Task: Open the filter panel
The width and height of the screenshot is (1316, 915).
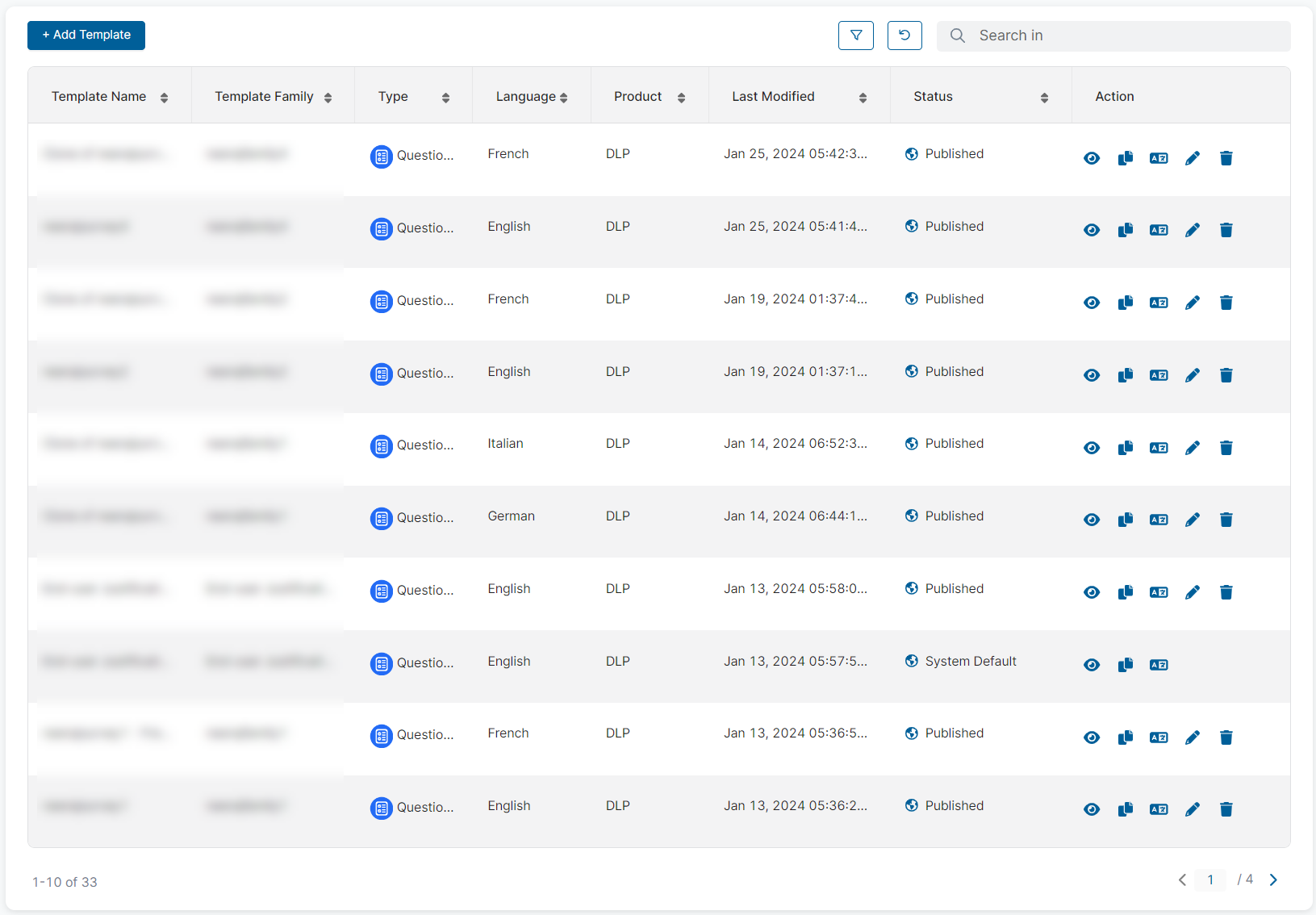Action: (x=856, y=36)
